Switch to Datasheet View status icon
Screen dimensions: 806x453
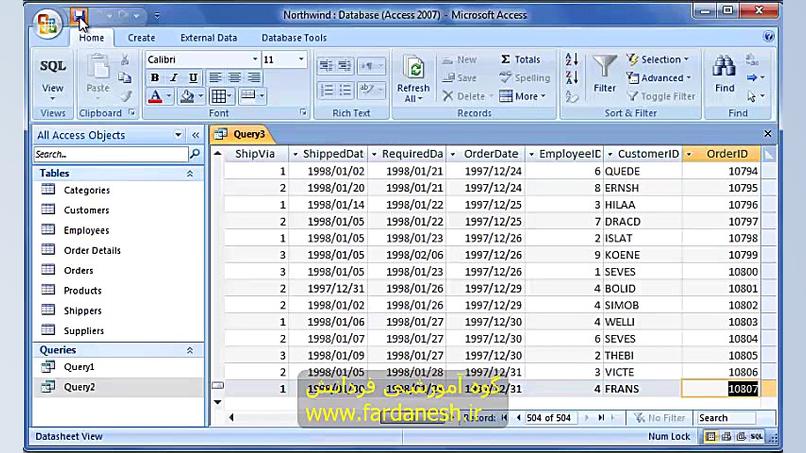pos(710,437)
